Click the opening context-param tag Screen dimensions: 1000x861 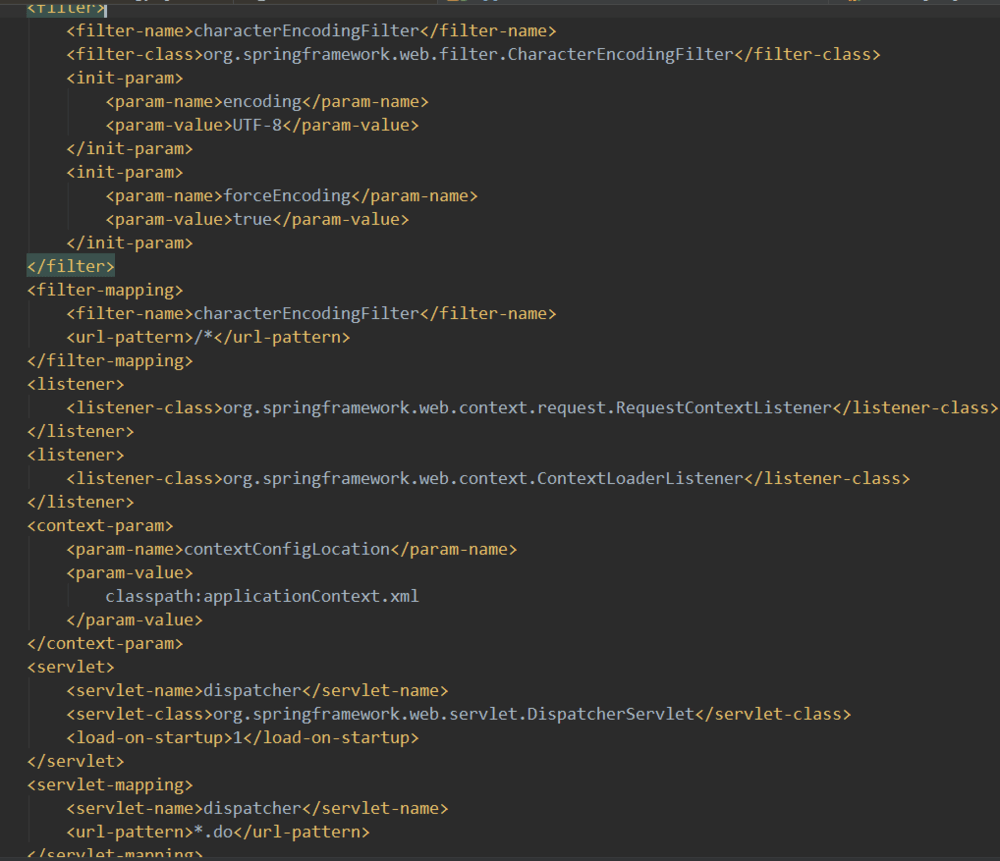pos(100,526)
